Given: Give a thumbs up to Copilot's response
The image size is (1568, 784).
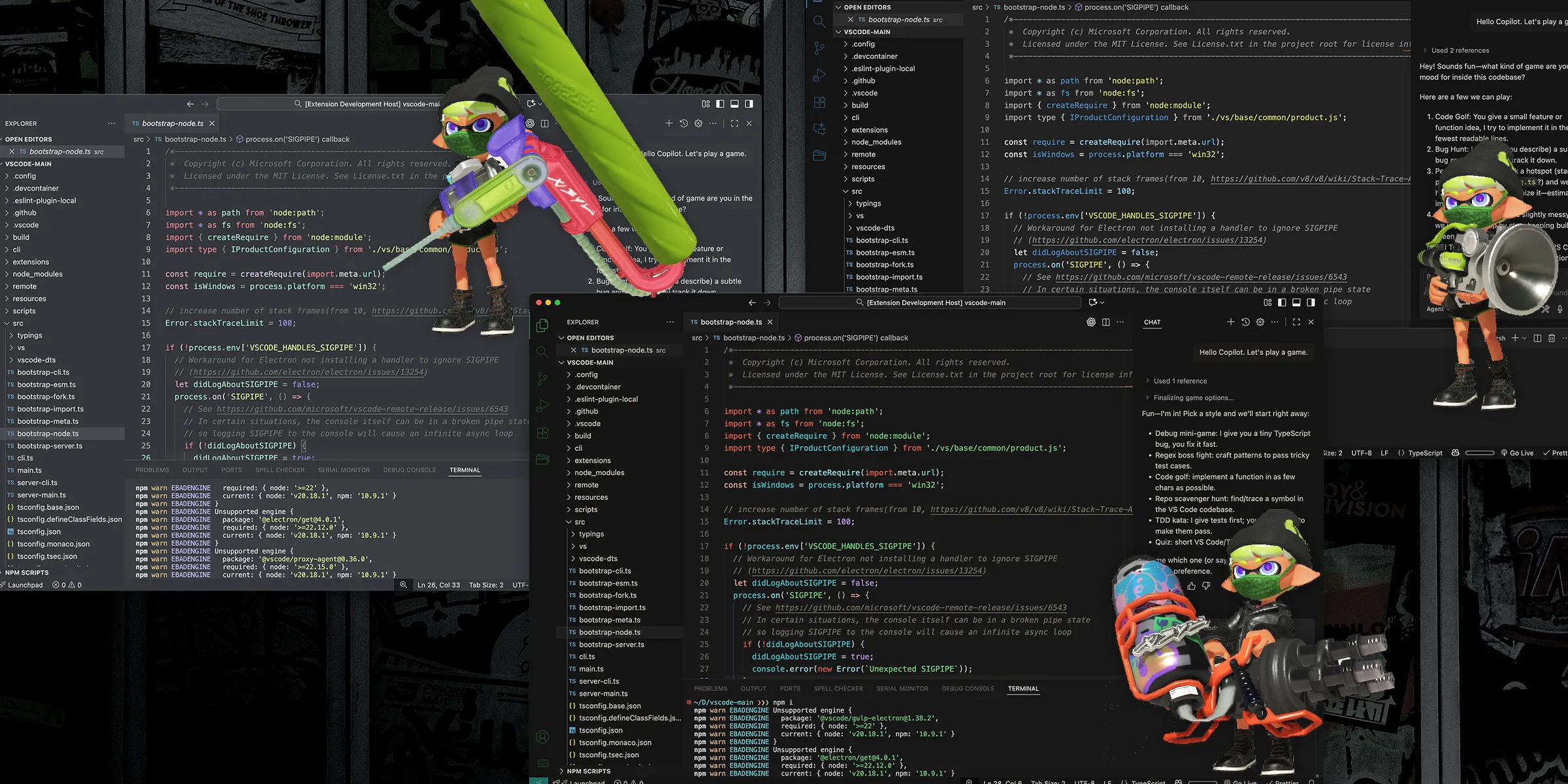Looking at the screenshot, I should tap(1192, 585).
